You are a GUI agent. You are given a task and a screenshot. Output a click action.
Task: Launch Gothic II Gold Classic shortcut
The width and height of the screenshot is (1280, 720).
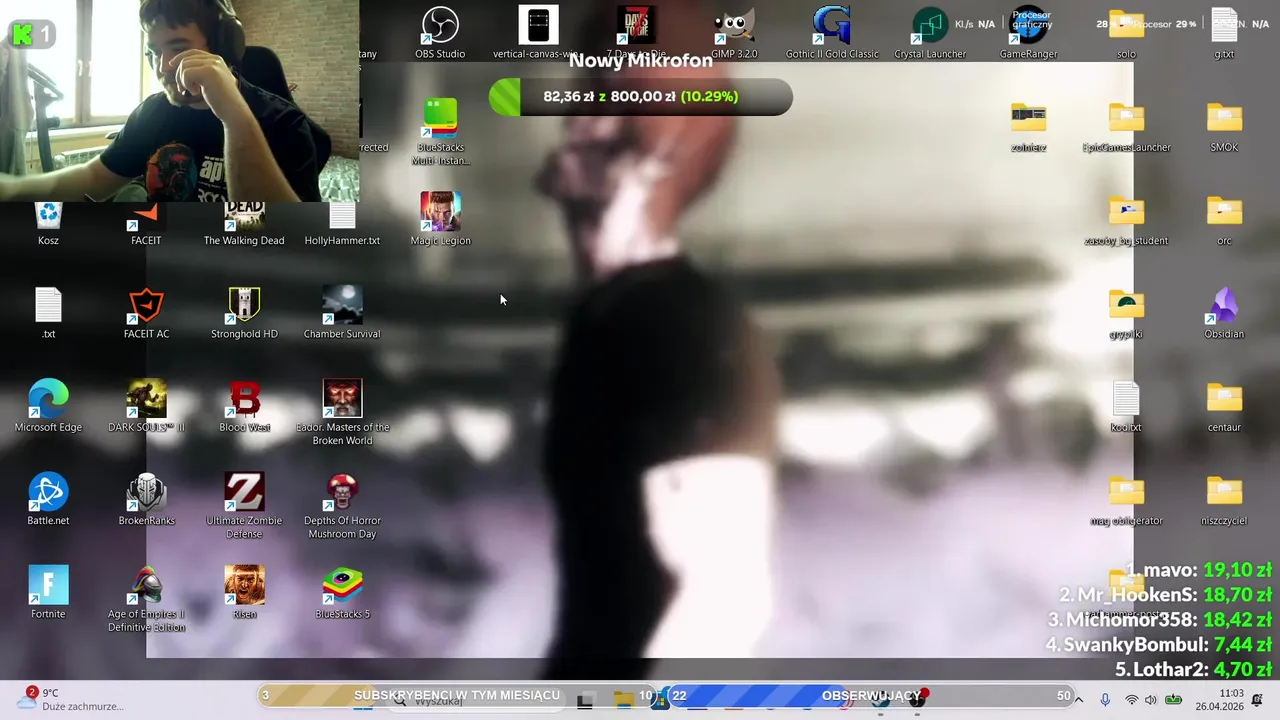tap(832, 33)
